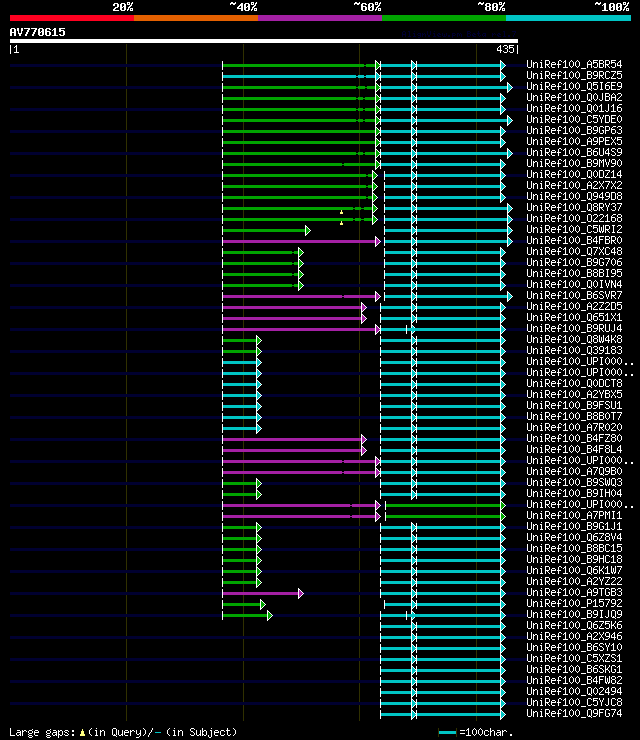The width and height of the screenshot is (640, 740).
Task: Select the UniRef100_Q651X1 label
Action: click(x=574, y=318)
